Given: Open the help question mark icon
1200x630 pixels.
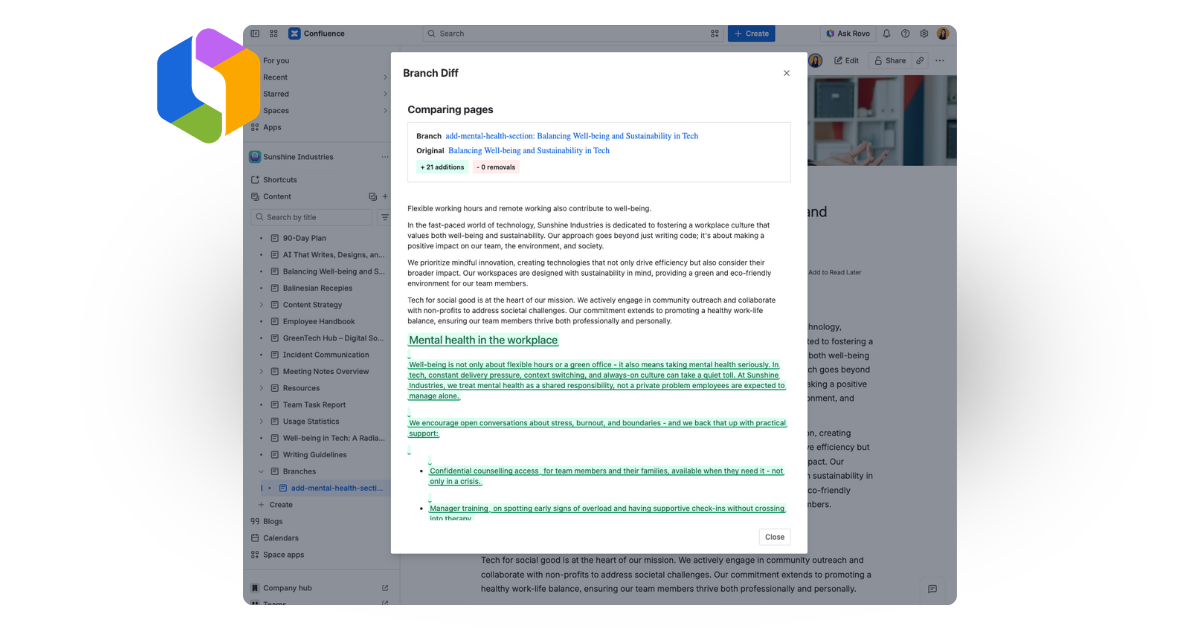Looking at the screenshot, I should [x=905, y=33].
